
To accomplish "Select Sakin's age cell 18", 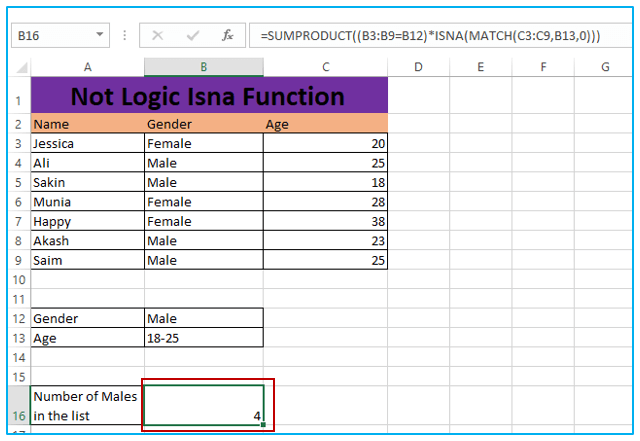I will 325,182.
